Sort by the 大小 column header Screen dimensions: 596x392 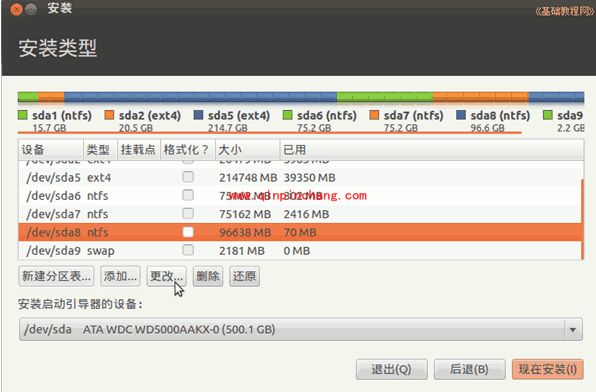pyautogui.click(x=247, y=150)
